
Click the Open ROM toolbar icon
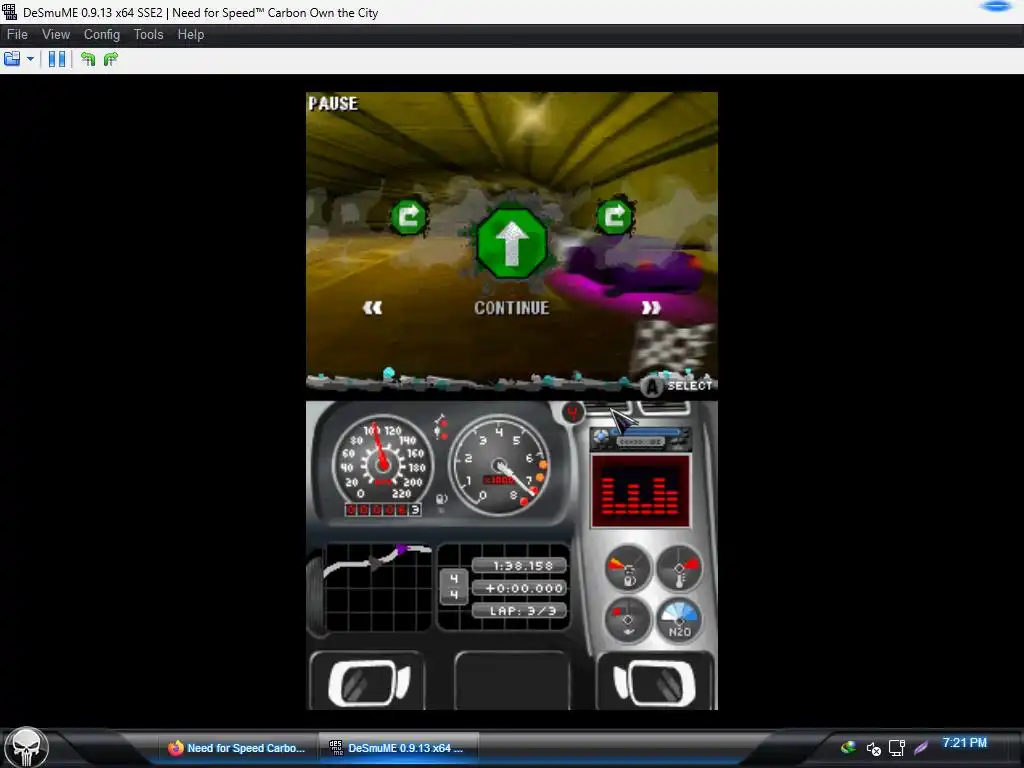click(12, 59)
